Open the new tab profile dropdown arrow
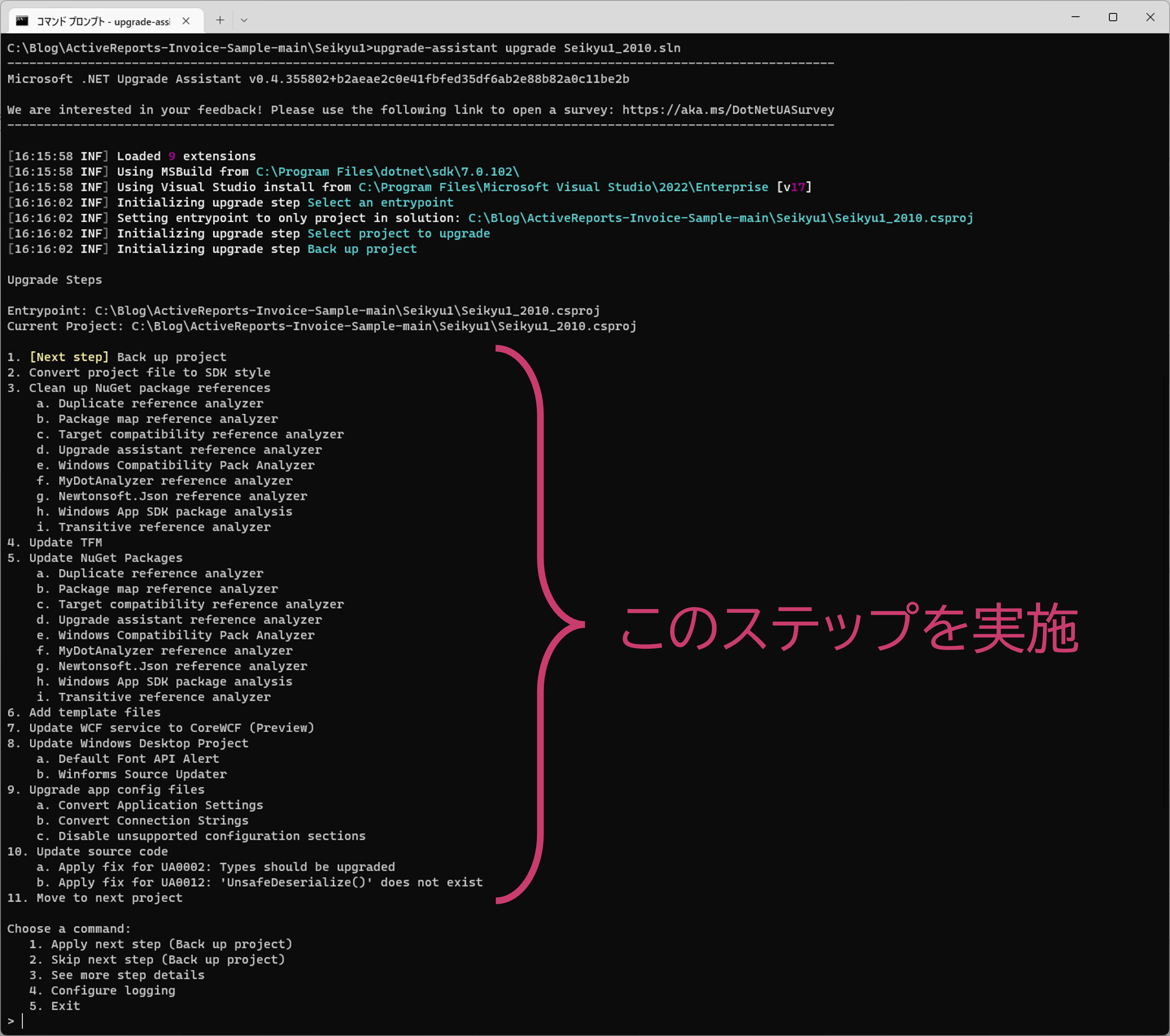The image size is (1170, 1036). (244, 21)
